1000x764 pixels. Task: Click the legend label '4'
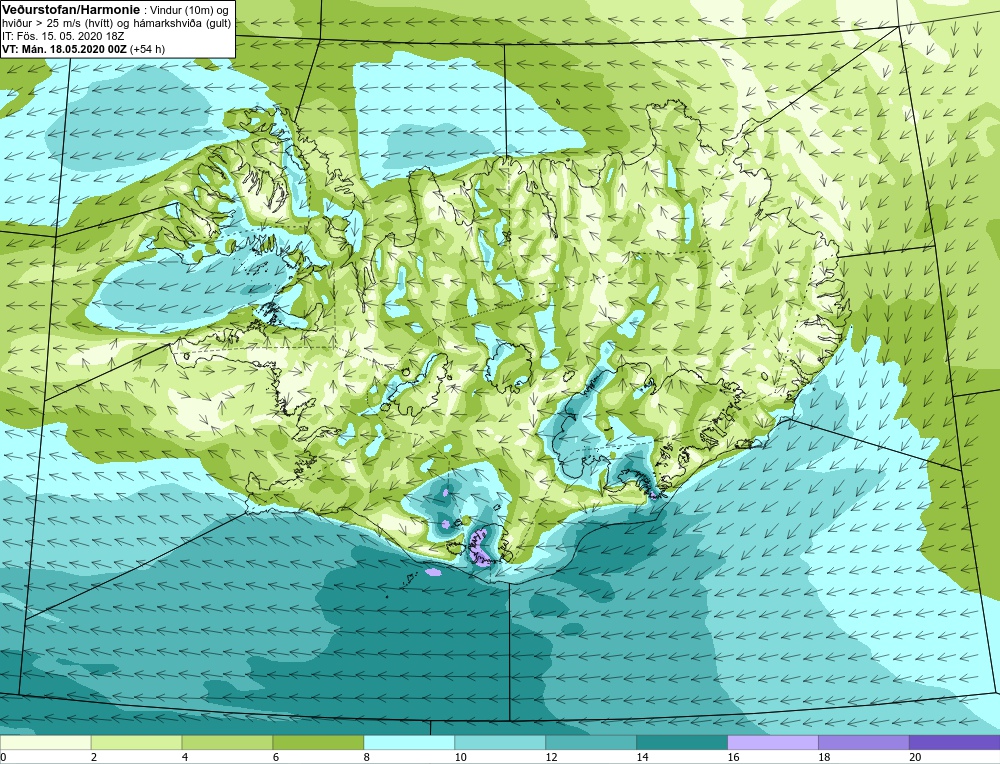[x=185, y=758]
